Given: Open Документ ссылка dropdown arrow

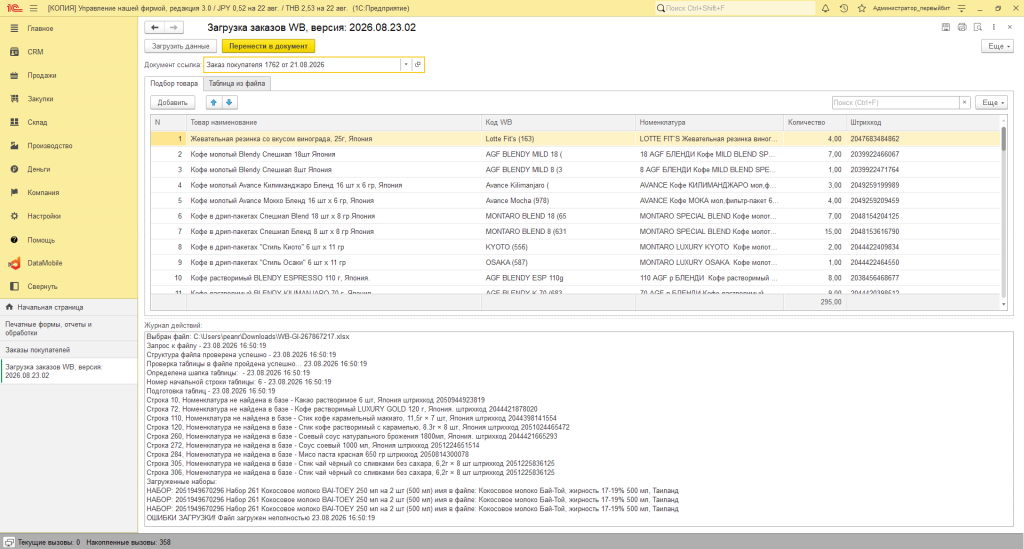Looking at the screenshot, I should tap(406, 65).
